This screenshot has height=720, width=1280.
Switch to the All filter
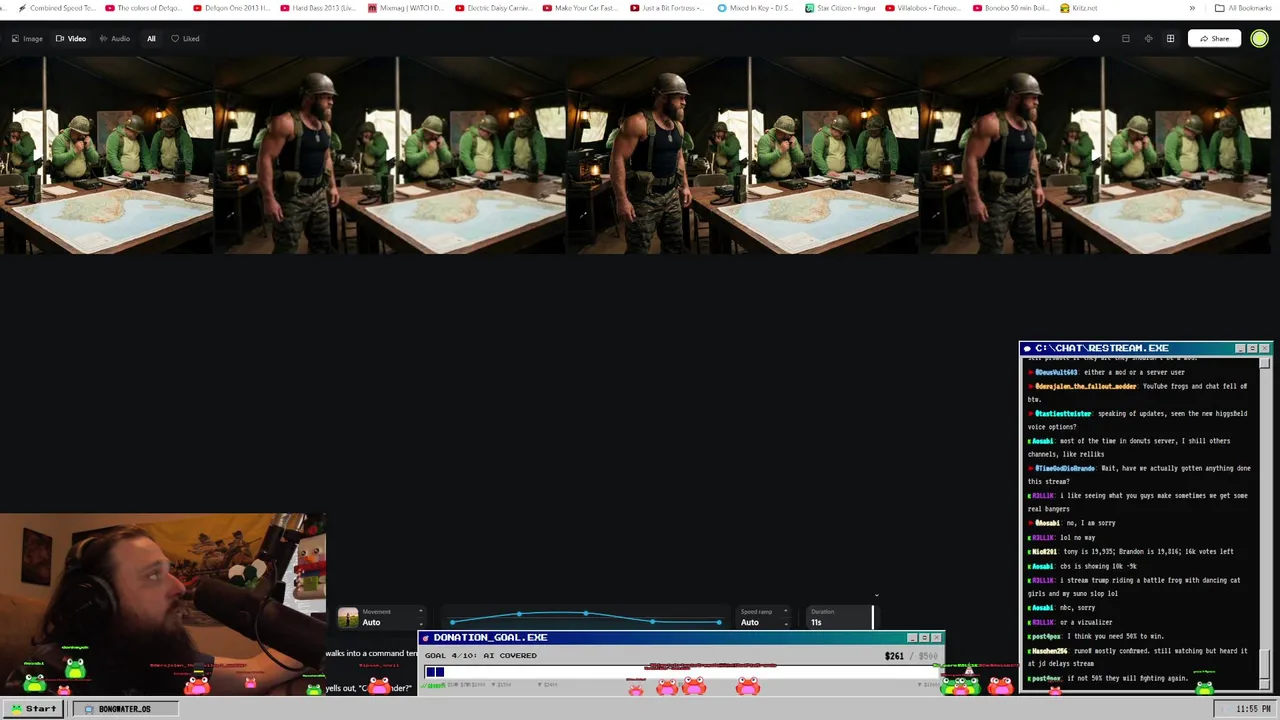(151, 38)
